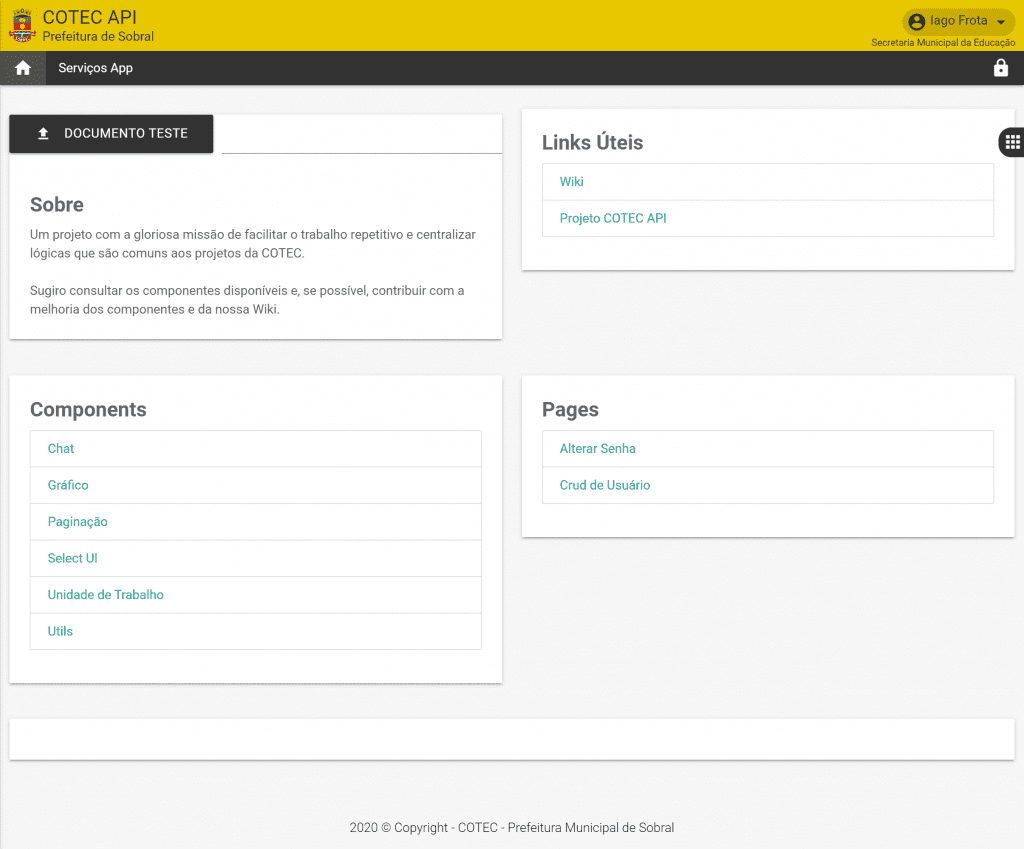
Task: Expand the Iago Frota user dropdown arrow
Action: tap(1001, 22)
